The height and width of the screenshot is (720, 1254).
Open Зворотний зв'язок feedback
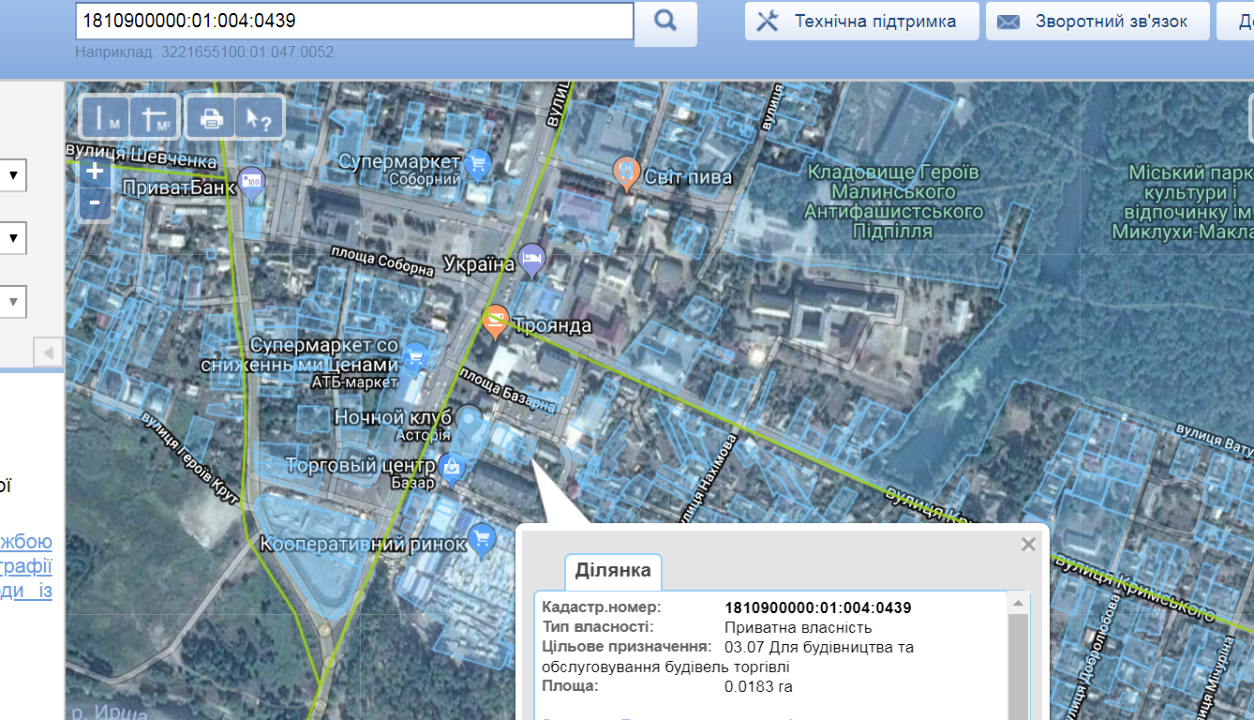point(1097,21)
